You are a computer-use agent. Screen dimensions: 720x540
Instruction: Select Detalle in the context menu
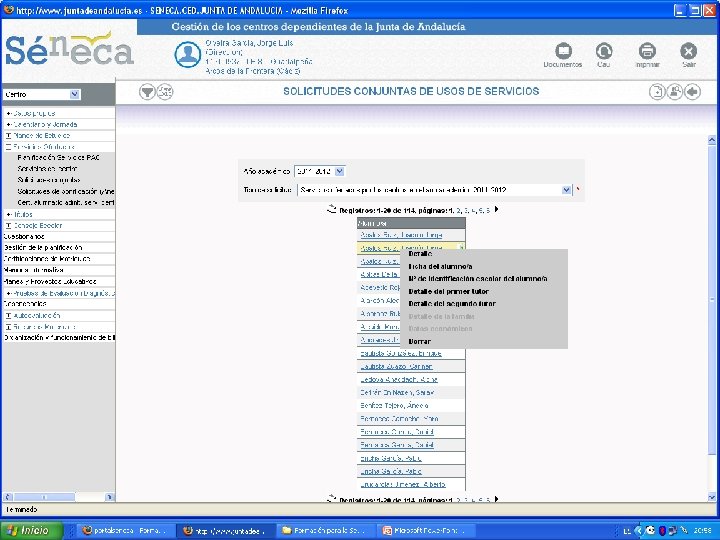pyautogui.click(x=420, y=253)
